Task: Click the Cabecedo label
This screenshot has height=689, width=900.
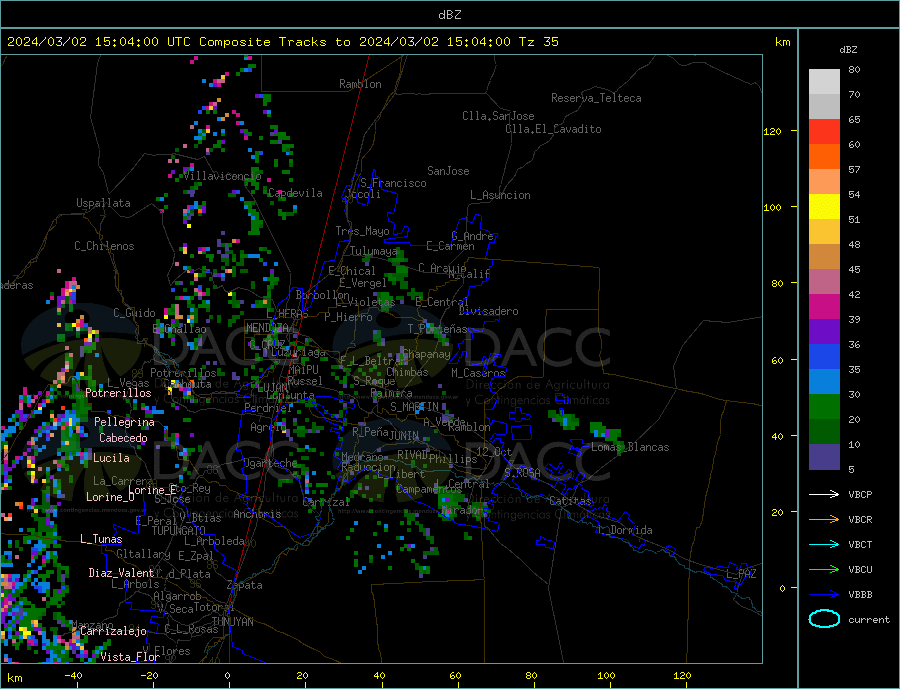Action: [x=123, y=438]
